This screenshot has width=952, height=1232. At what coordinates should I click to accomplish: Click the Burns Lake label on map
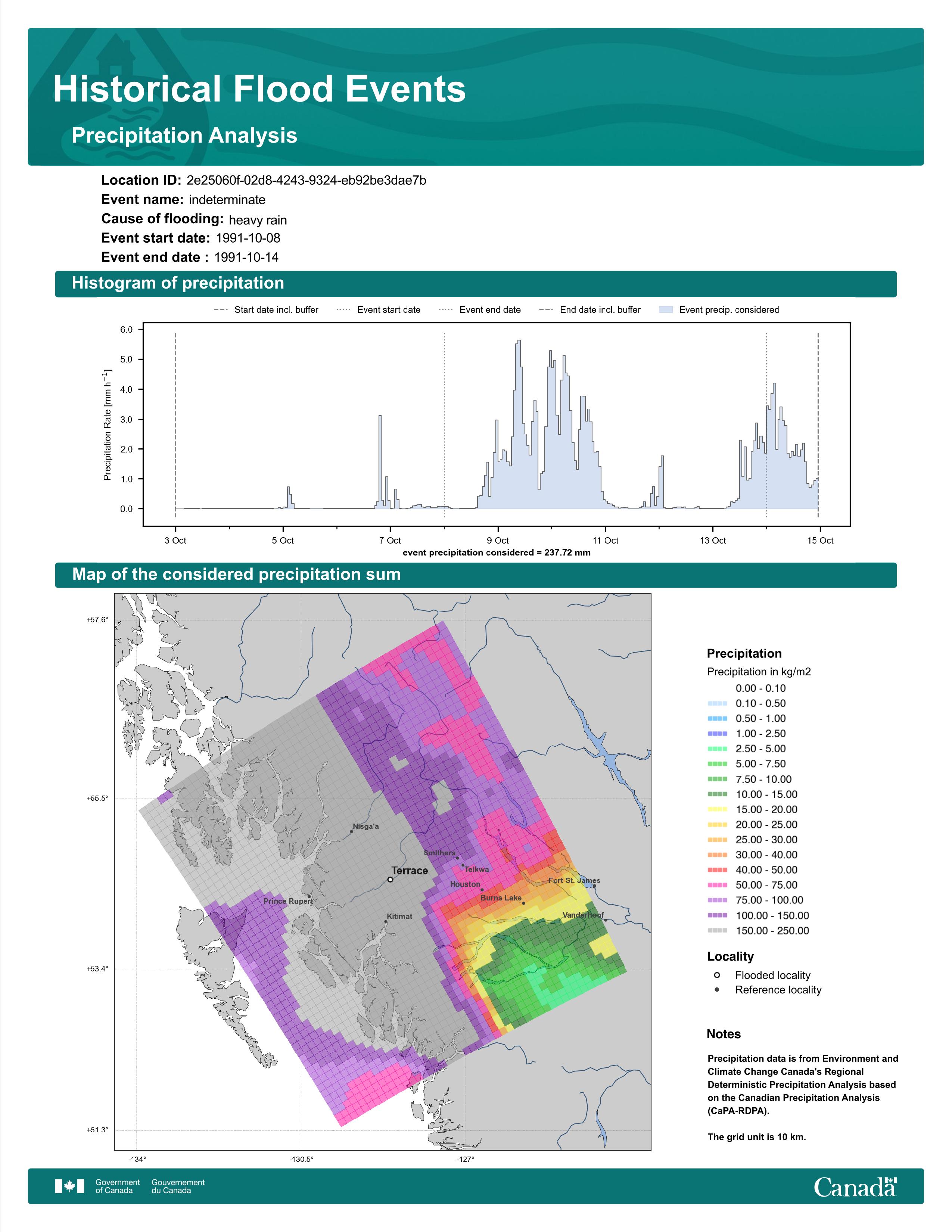point(501,897)
